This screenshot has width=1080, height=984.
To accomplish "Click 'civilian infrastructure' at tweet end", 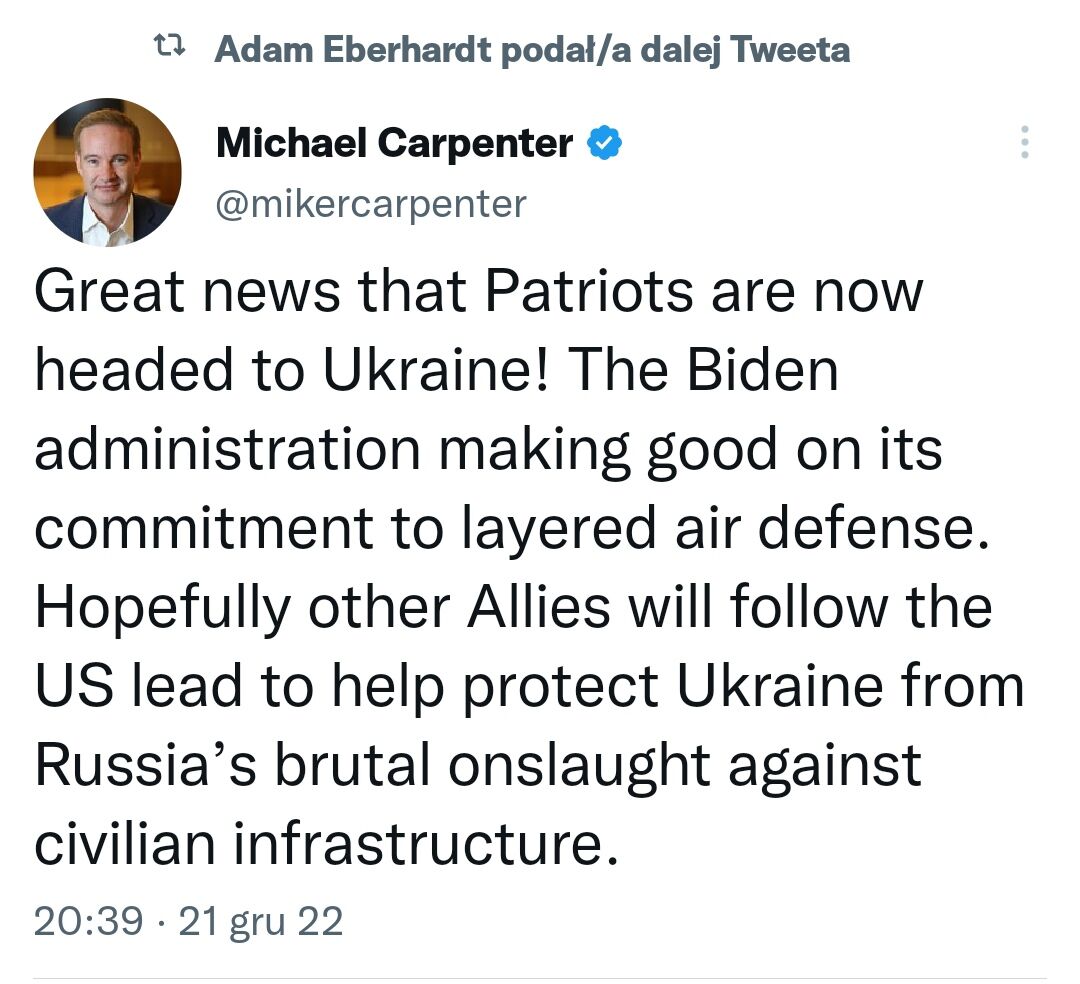I will tap(326, 844).
